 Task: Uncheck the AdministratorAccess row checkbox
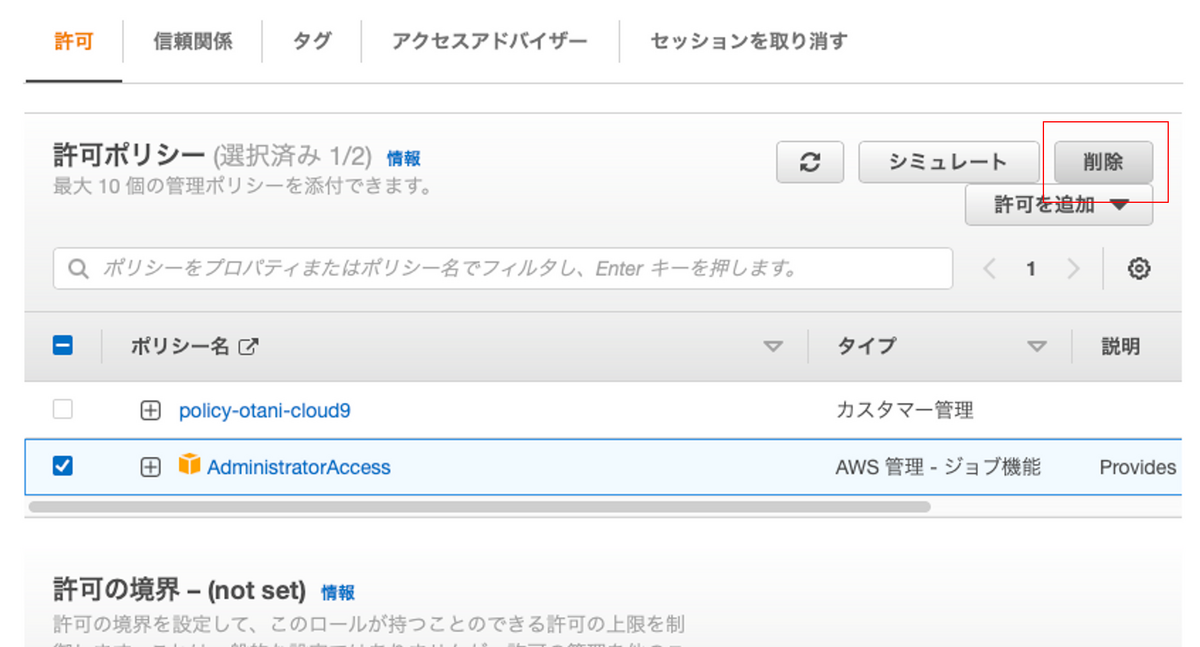click(62, 466)
